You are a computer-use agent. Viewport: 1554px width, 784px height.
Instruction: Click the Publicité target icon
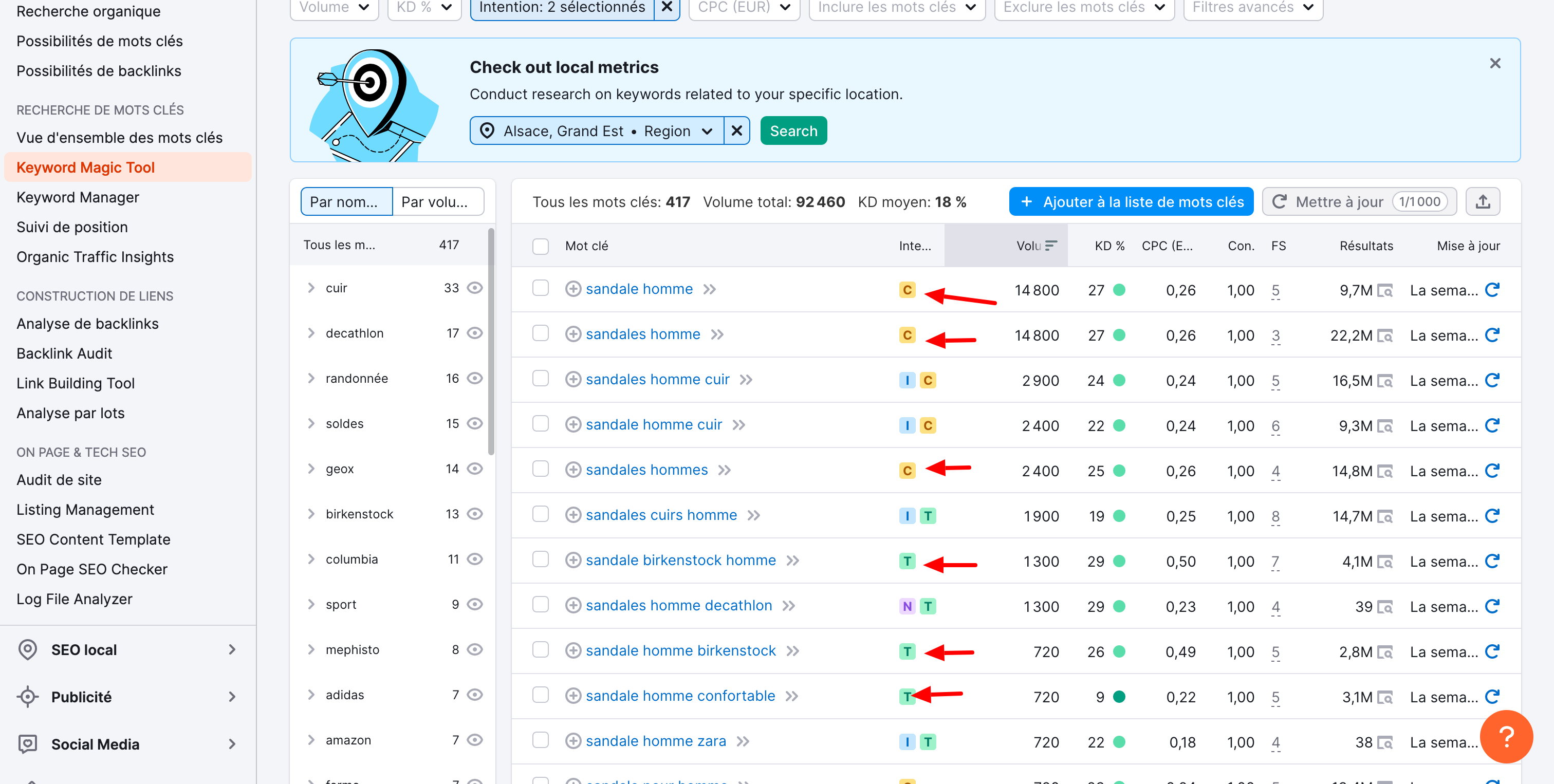click(28, 697)
